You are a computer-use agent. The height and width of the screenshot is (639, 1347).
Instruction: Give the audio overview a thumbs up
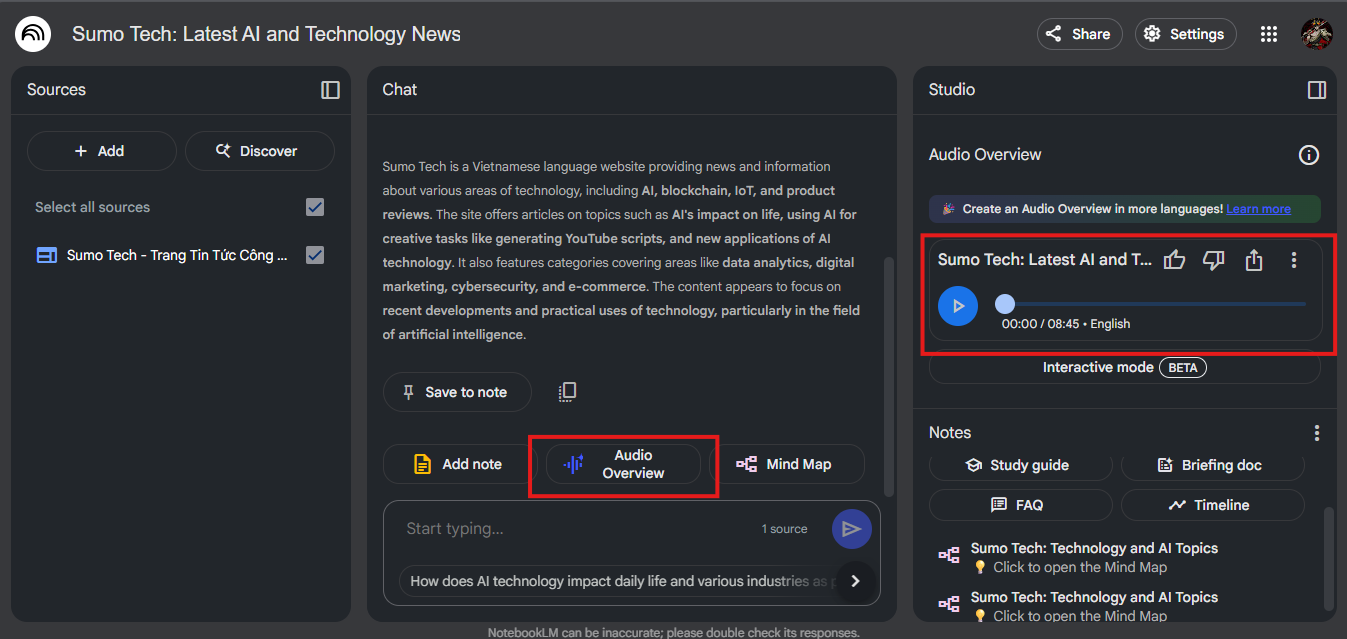pyautogui.click(x=1175, y=260)
